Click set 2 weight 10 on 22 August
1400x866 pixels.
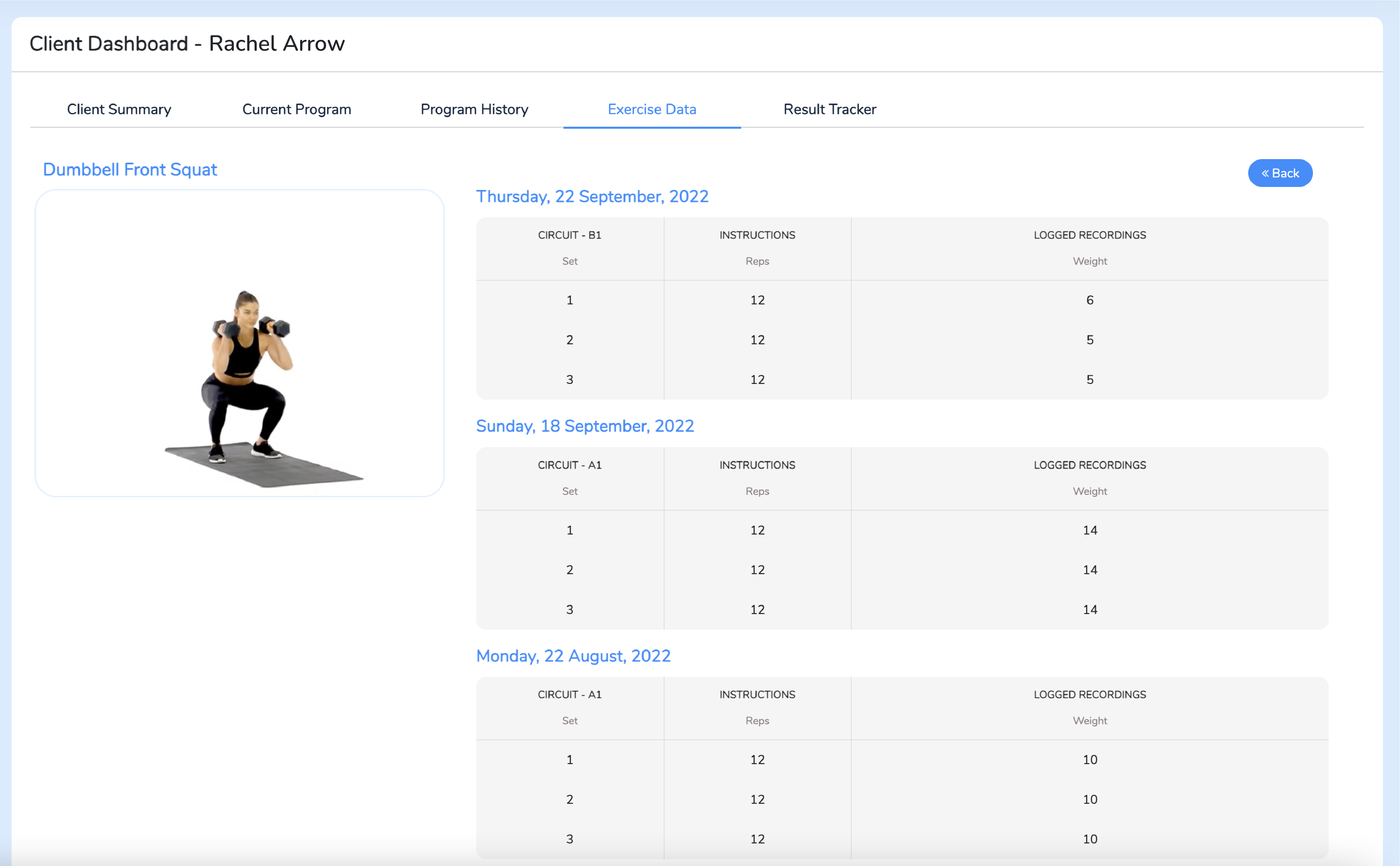point(1090,800)
